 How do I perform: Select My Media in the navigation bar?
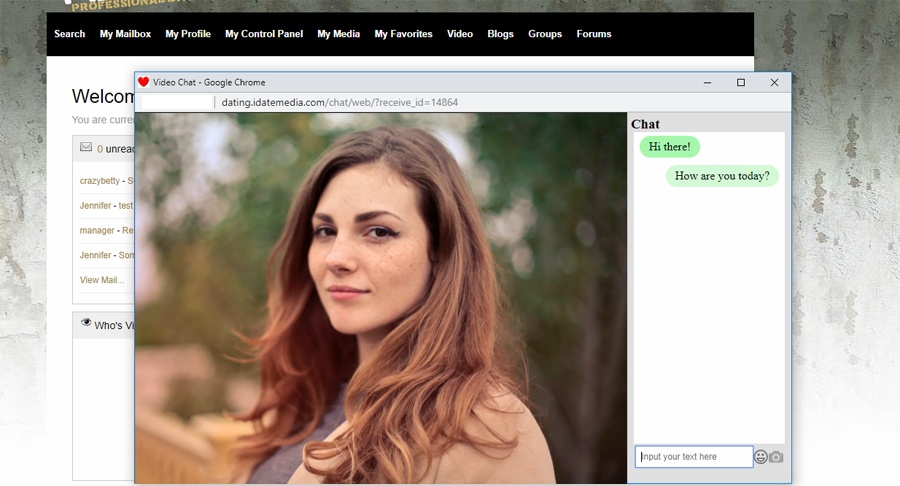pyautogui.click(x=339, y=34)
